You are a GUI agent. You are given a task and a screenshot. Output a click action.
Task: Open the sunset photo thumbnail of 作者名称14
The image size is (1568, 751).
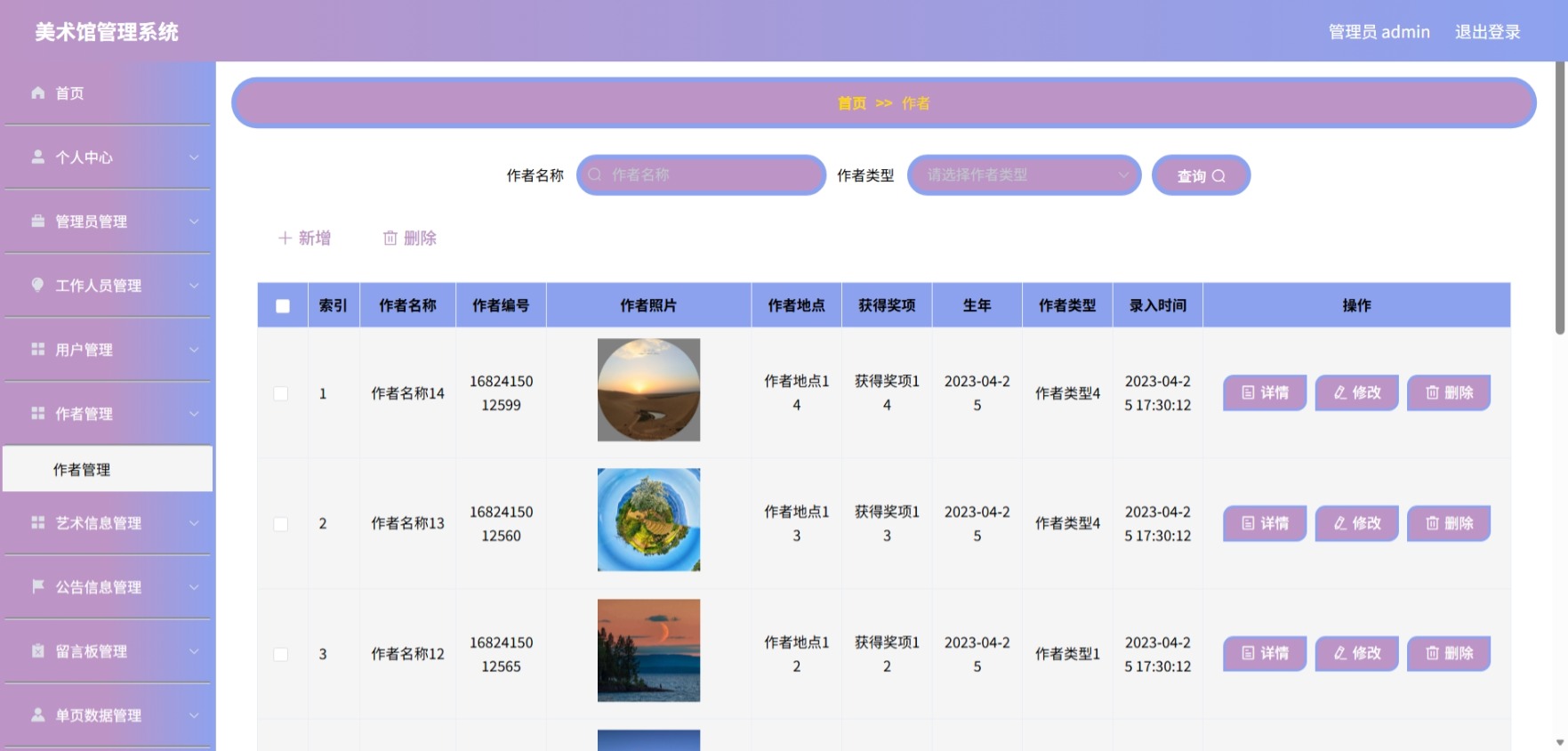pyautogui.click(x=648, y=390)
